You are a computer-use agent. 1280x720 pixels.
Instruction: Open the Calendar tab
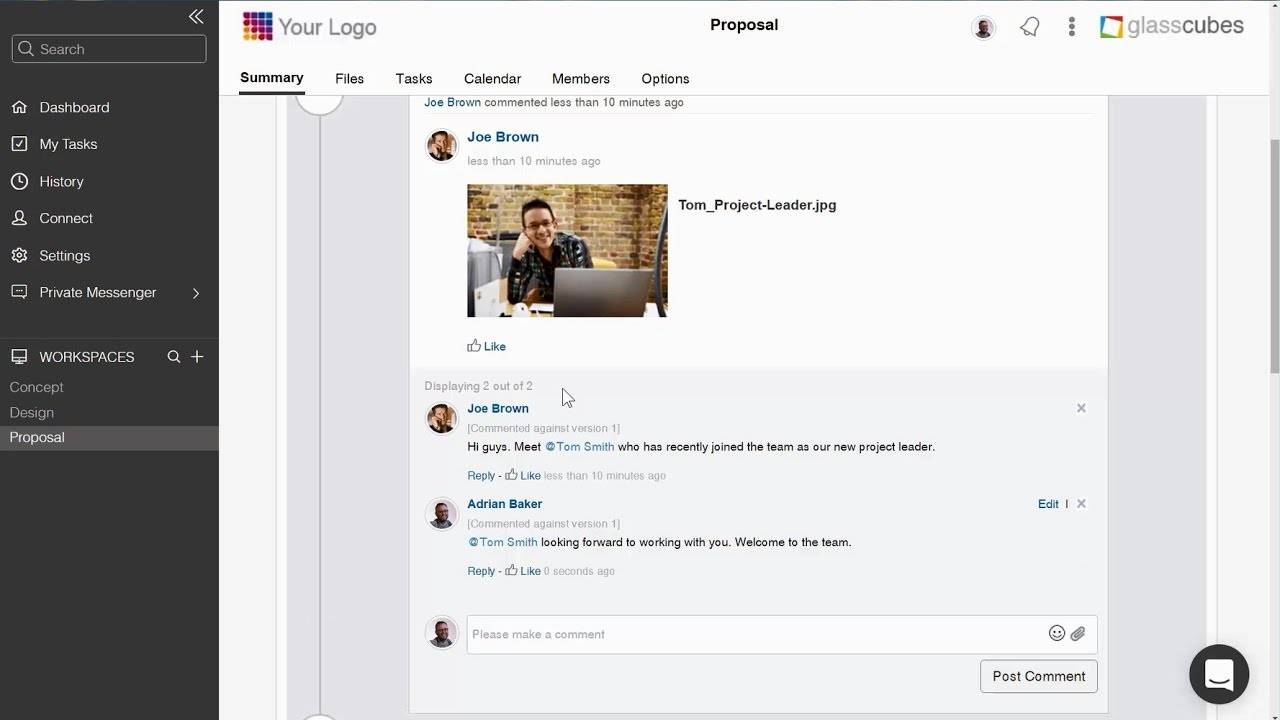[x=492, y=79]
